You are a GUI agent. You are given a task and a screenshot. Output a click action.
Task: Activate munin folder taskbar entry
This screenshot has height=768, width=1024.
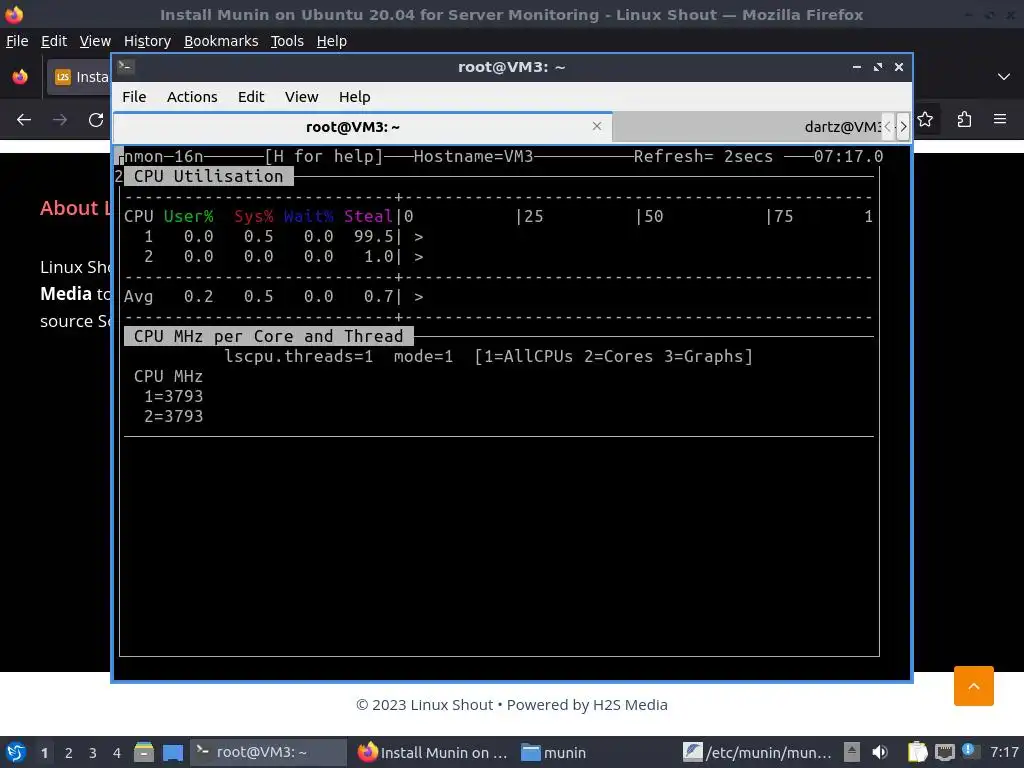click(554, 752)
